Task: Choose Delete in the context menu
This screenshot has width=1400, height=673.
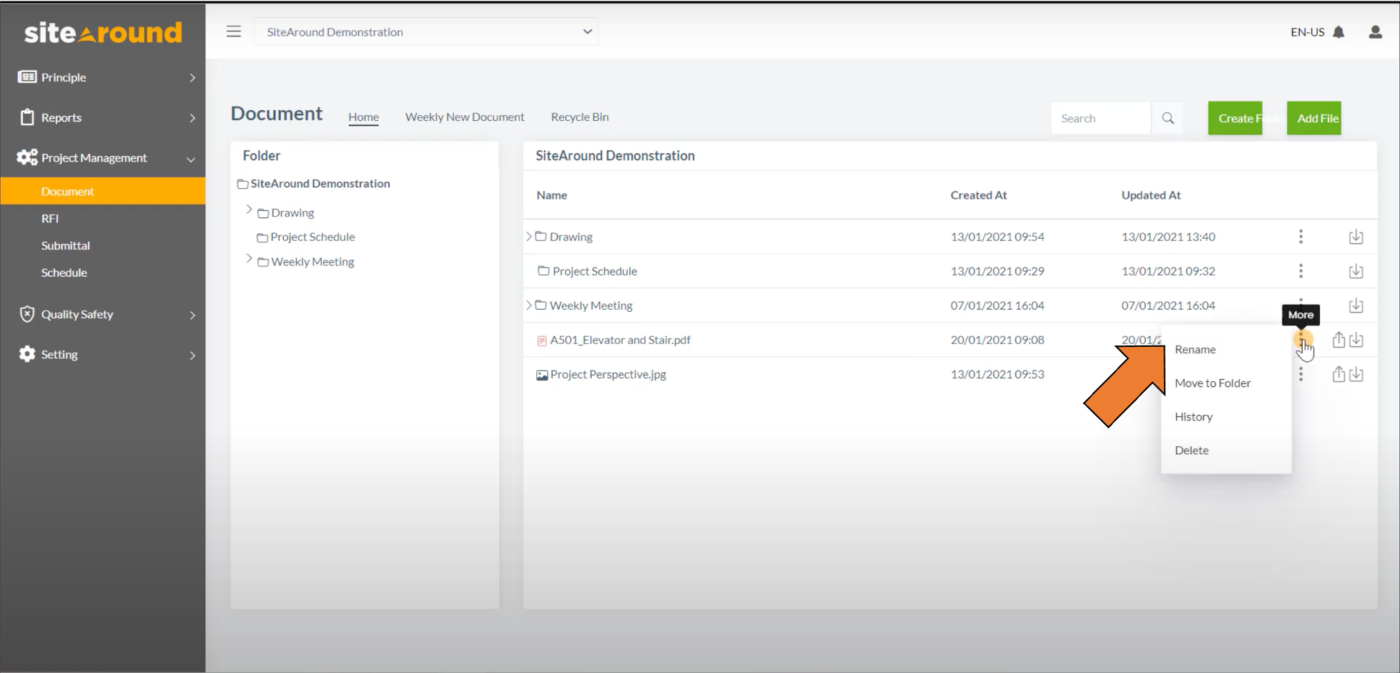Action: tap(1191, 450)
